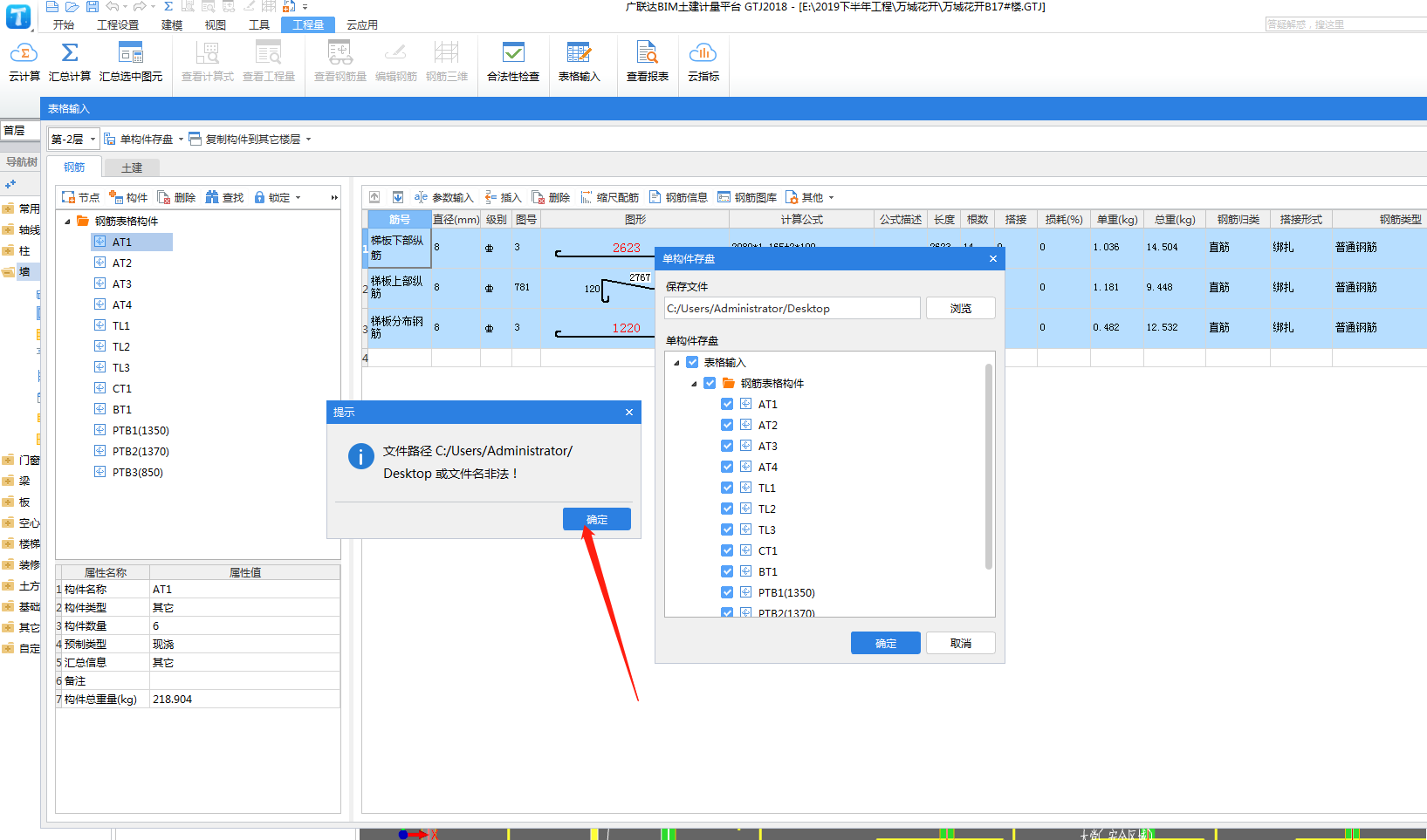1427x840 pixels.
Task: Open 云指标 cloud indicators
Action: click(x=703, y=62)
